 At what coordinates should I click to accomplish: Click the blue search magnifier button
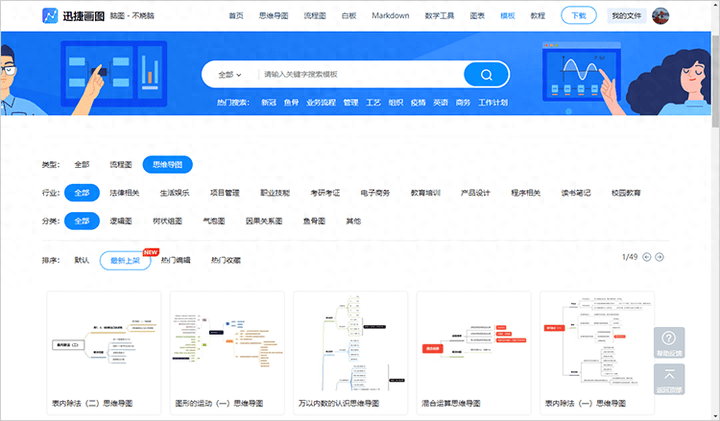click(487, 74)
